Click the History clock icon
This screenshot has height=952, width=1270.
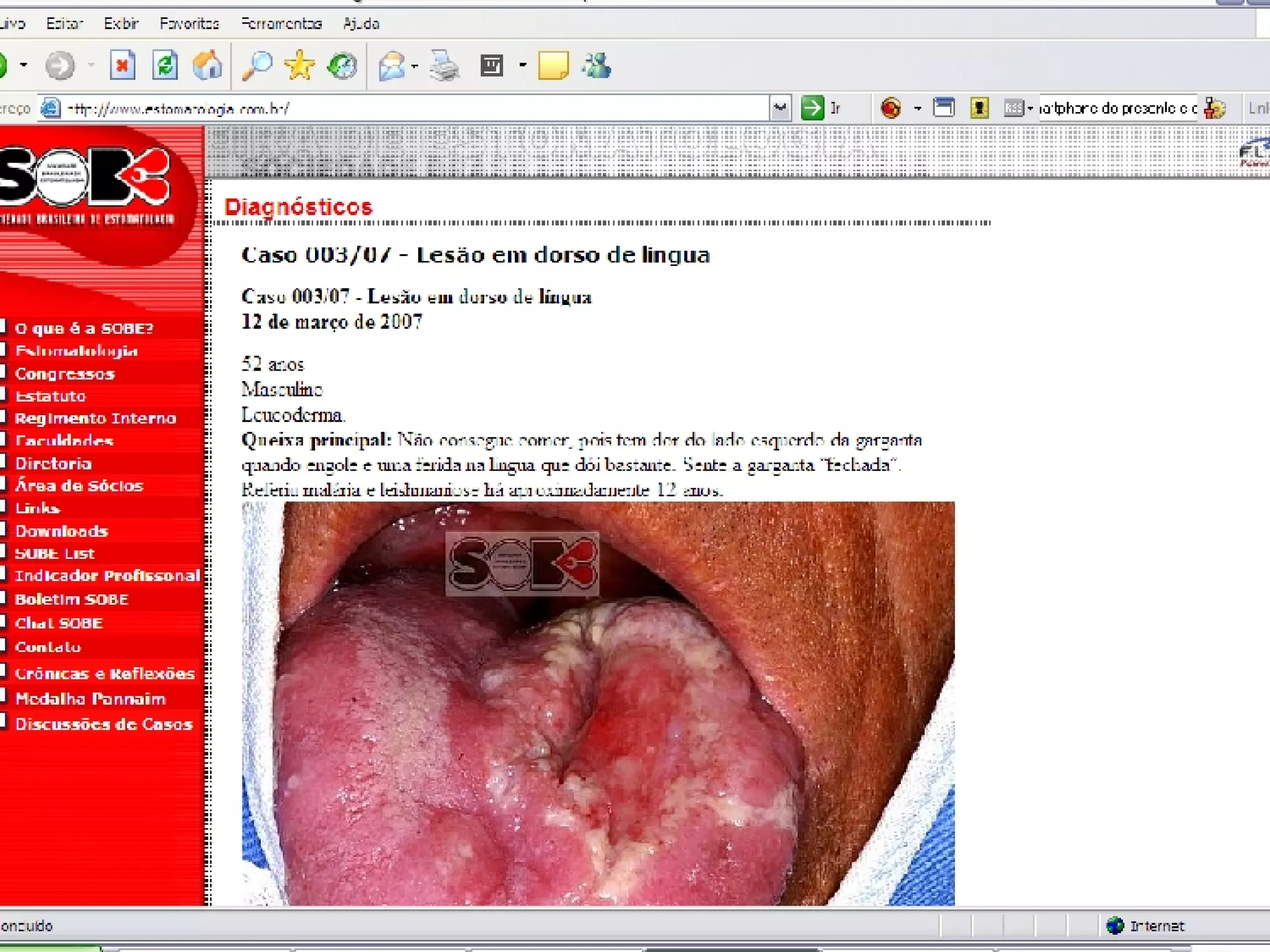click(342, 66)
